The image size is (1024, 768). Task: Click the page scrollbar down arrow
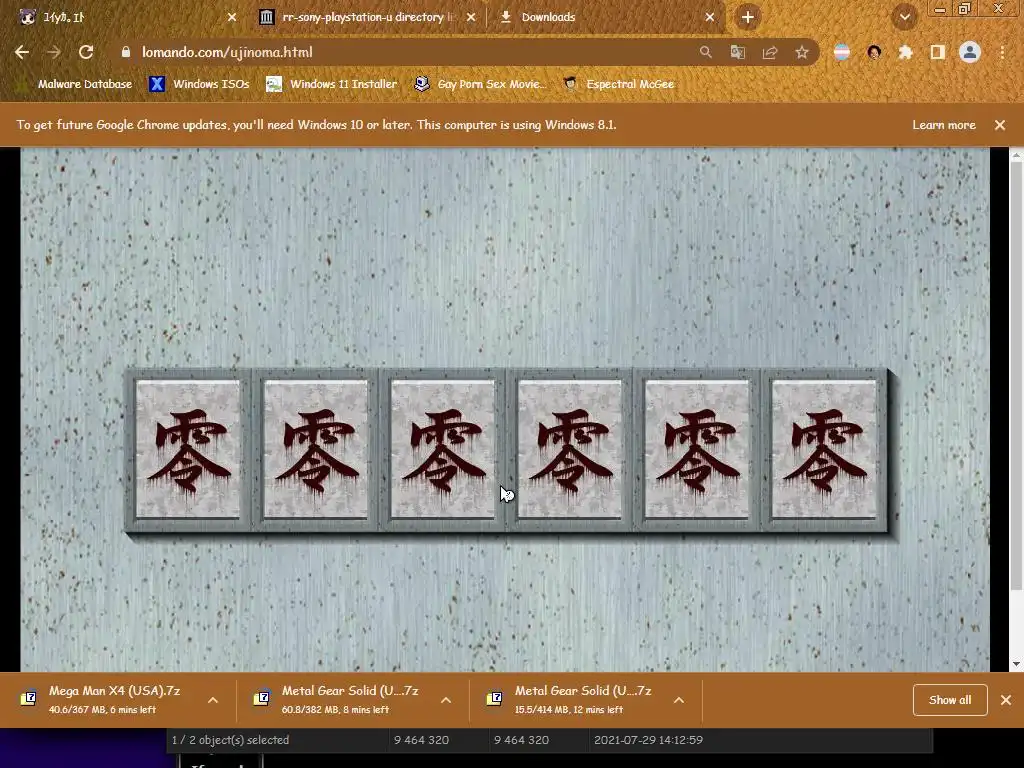pos(1016,664)
